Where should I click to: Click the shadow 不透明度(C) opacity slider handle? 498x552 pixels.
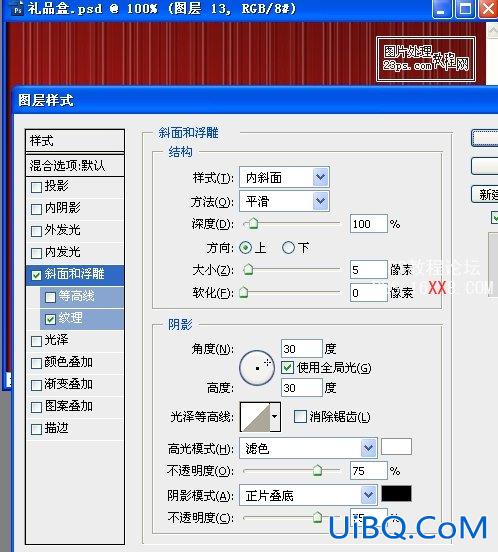point(317,517)
